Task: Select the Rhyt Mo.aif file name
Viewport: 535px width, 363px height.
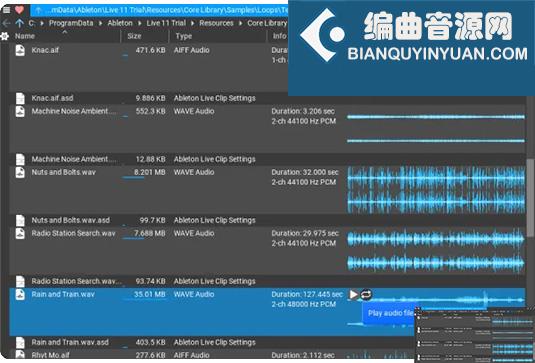Action: tap(50, 355)
